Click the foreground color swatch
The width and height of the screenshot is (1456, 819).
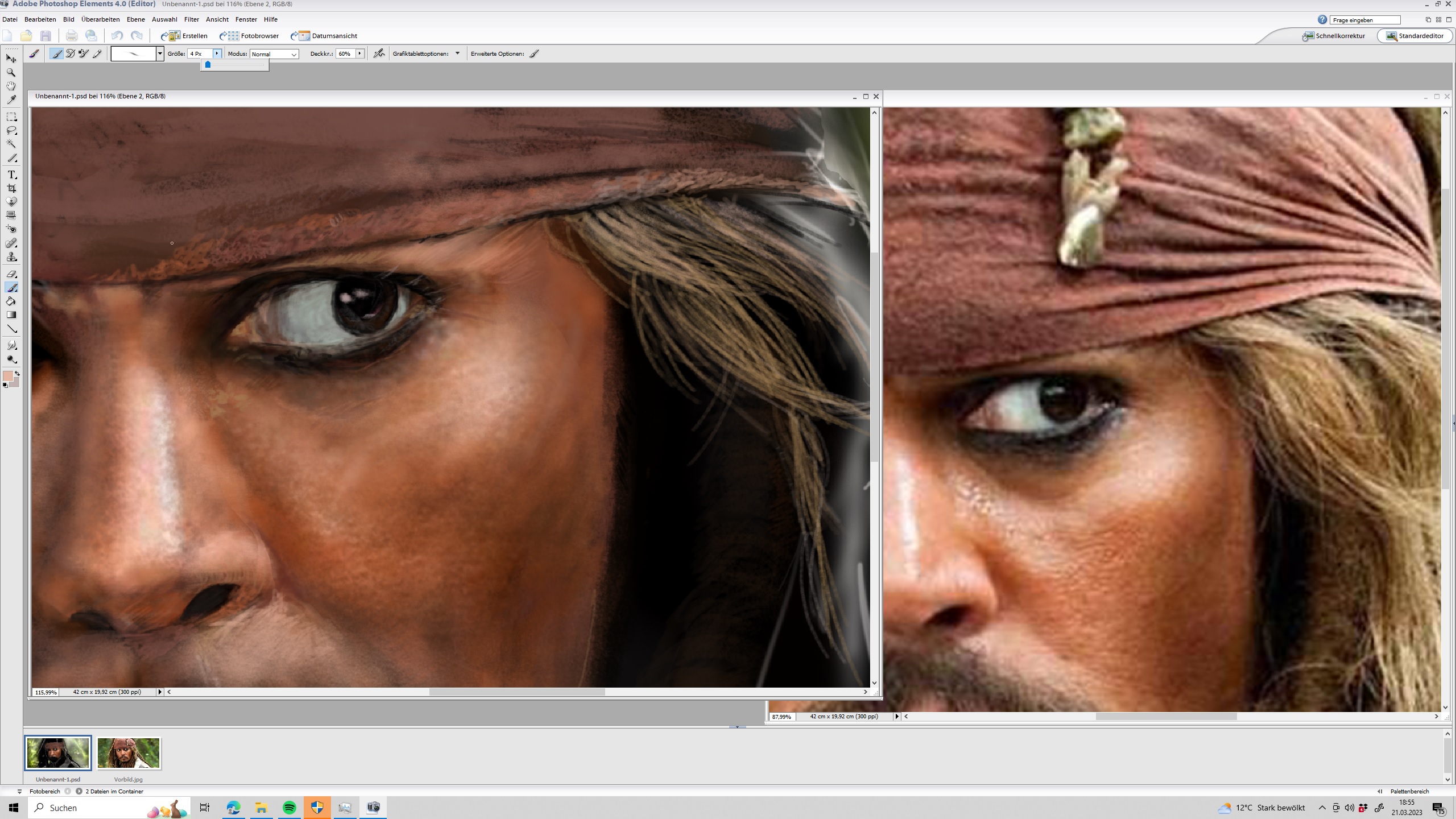click(x=8, y=377)
